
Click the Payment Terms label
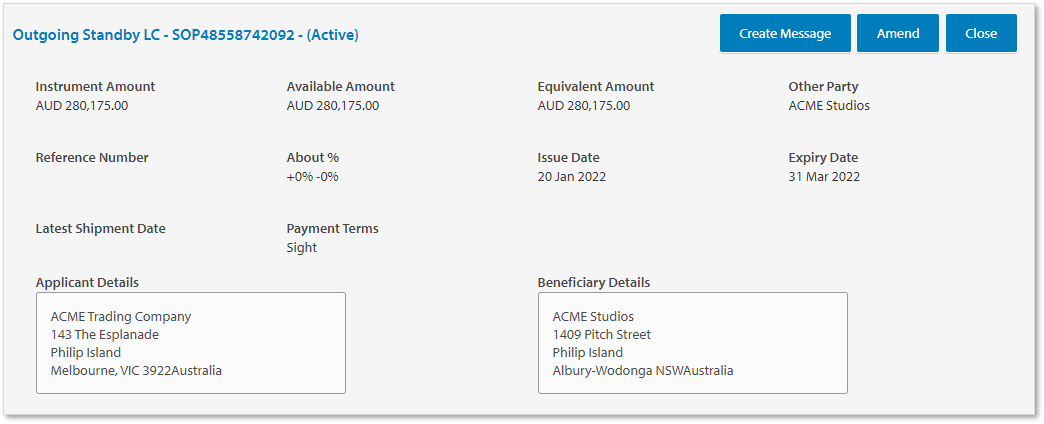click(x=332, y=228)
